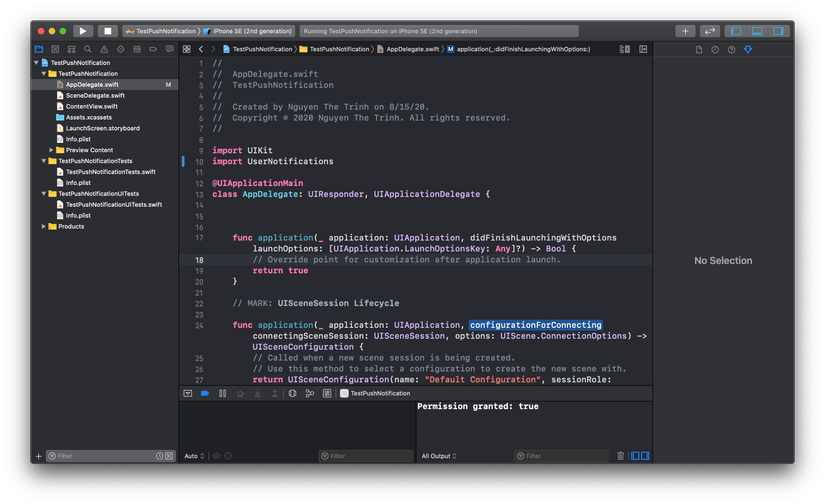This screenshot has width=825, height=504.
Task: Open the Issue navigator warning icon
Action: [104, 49]
